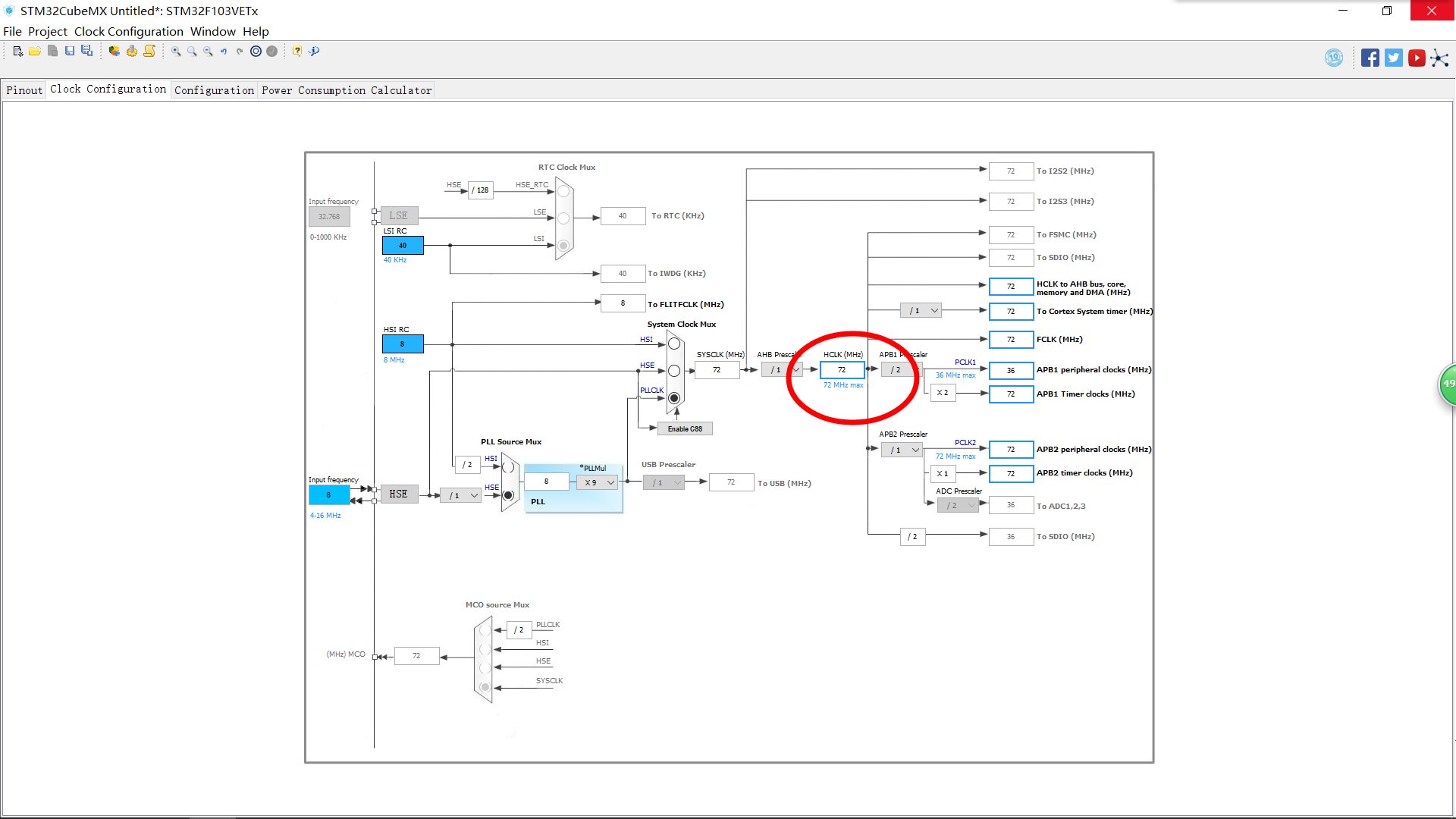1456x819 pixels.
Task: Click the blue Undo arrow icon
Action: click(x=224, y=51)
